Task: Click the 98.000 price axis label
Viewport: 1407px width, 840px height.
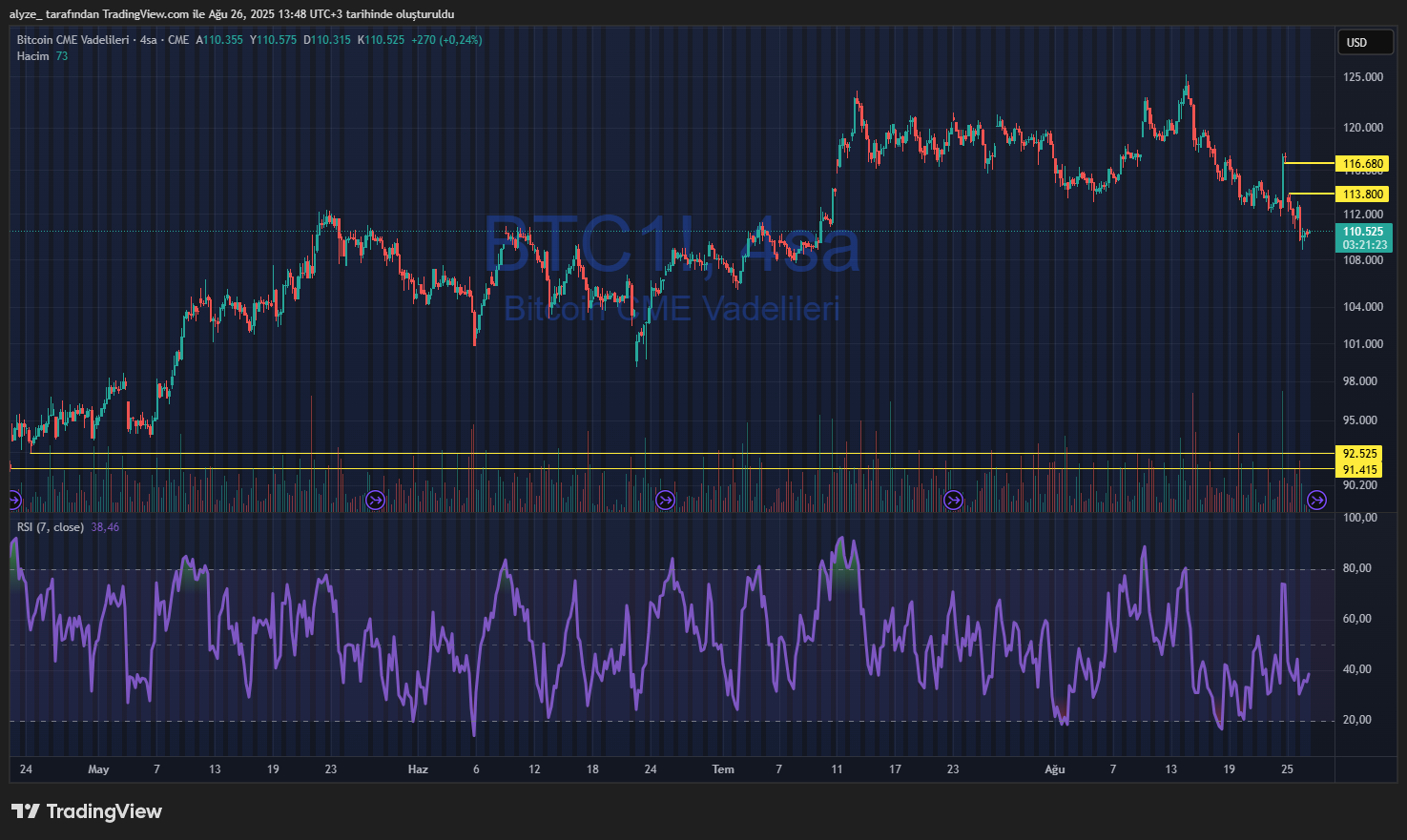Action: click(x=1360, y=381)
